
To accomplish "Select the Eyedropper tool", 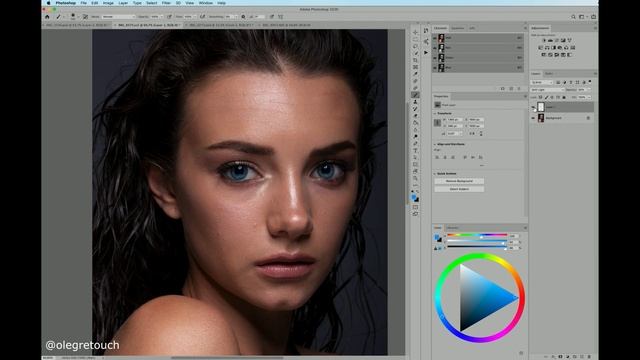I will [x=416, y=74].
